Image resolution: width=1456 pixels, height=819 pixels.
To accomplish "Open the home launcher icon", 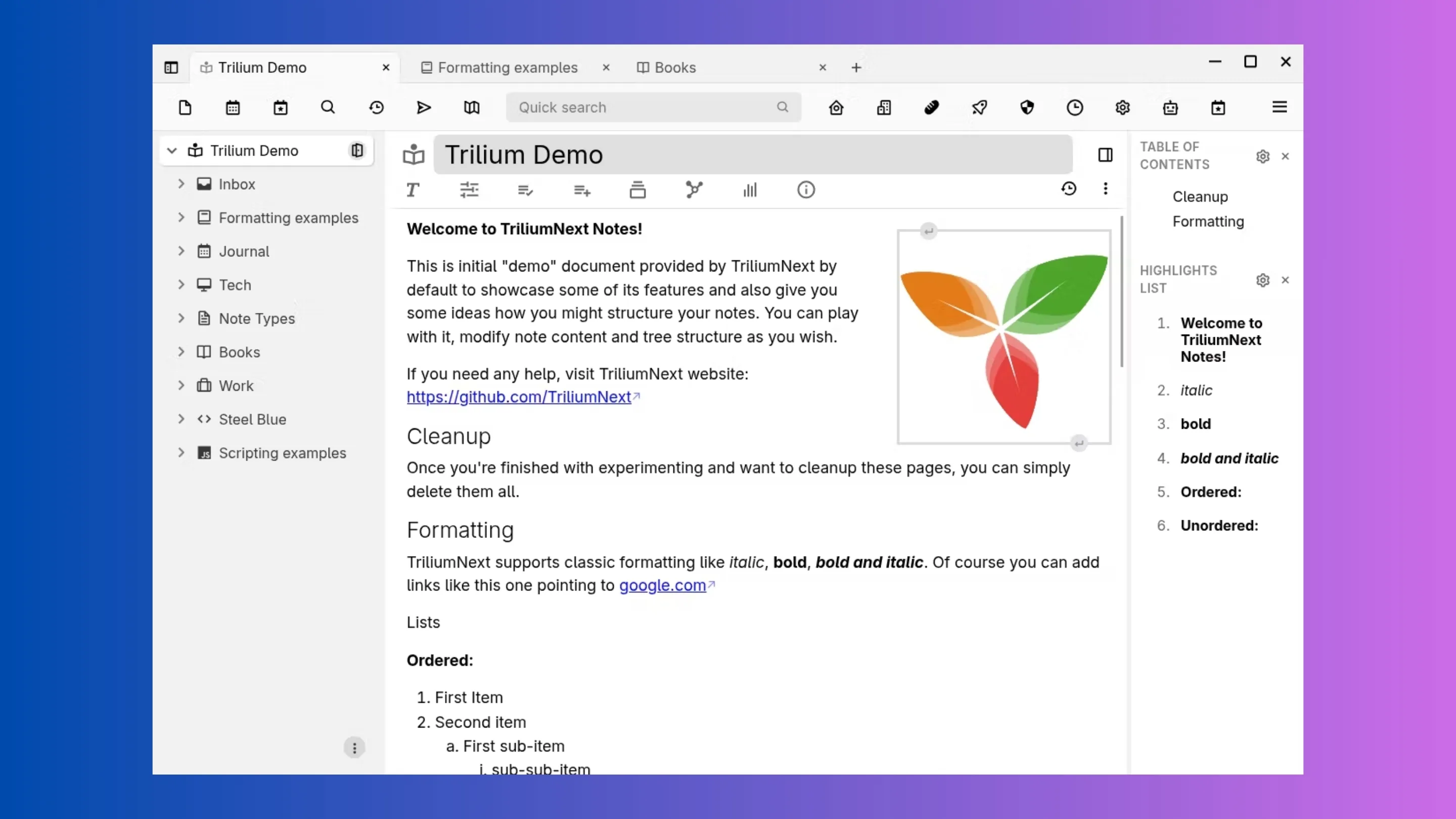I will [836, 107].
